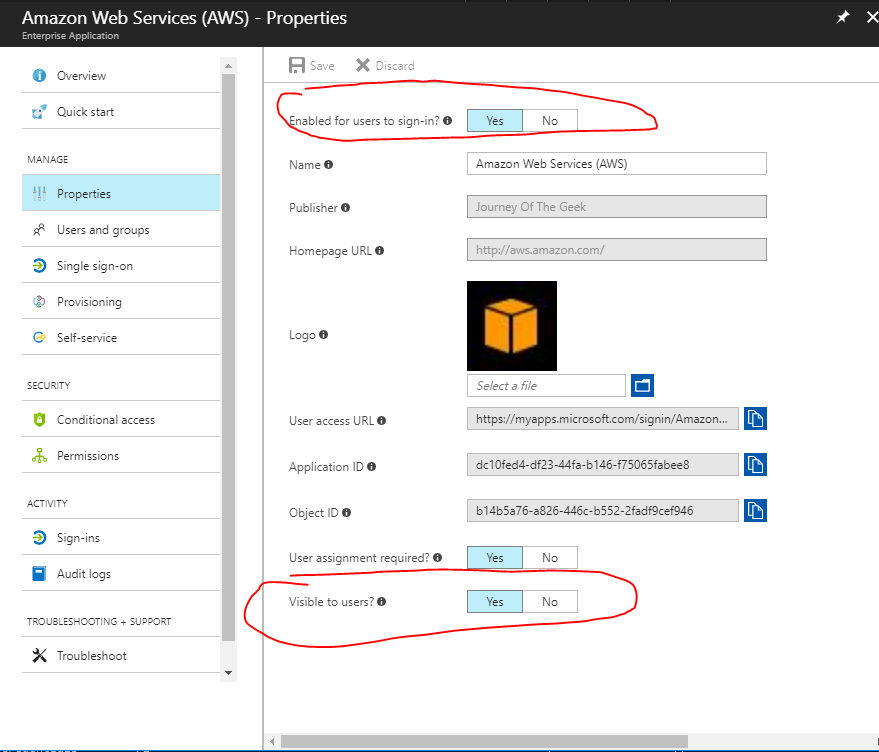Open the Troubleshoot page
This screenshot has height=752, width=879.
pos(121,656)
